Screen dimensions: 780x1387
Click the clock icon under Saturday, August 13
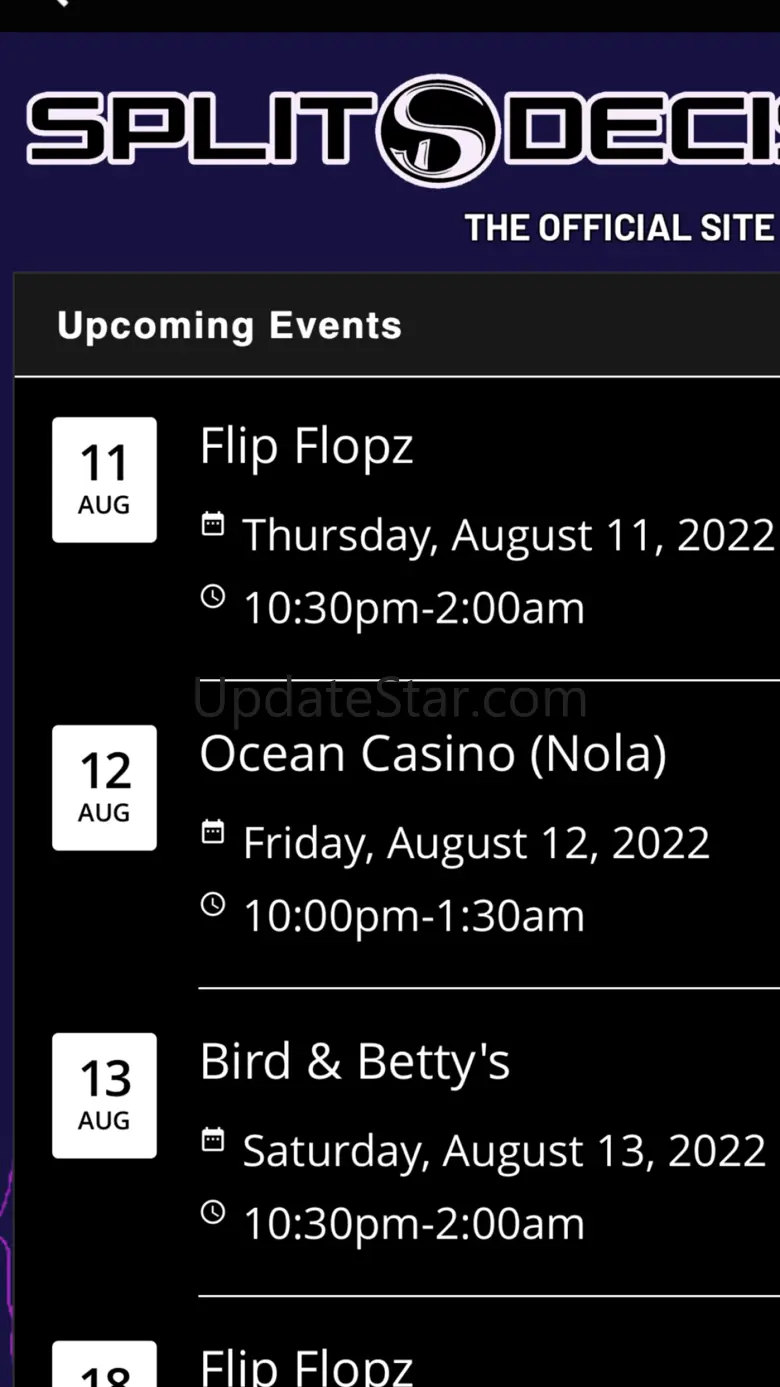pos(213,1213)
